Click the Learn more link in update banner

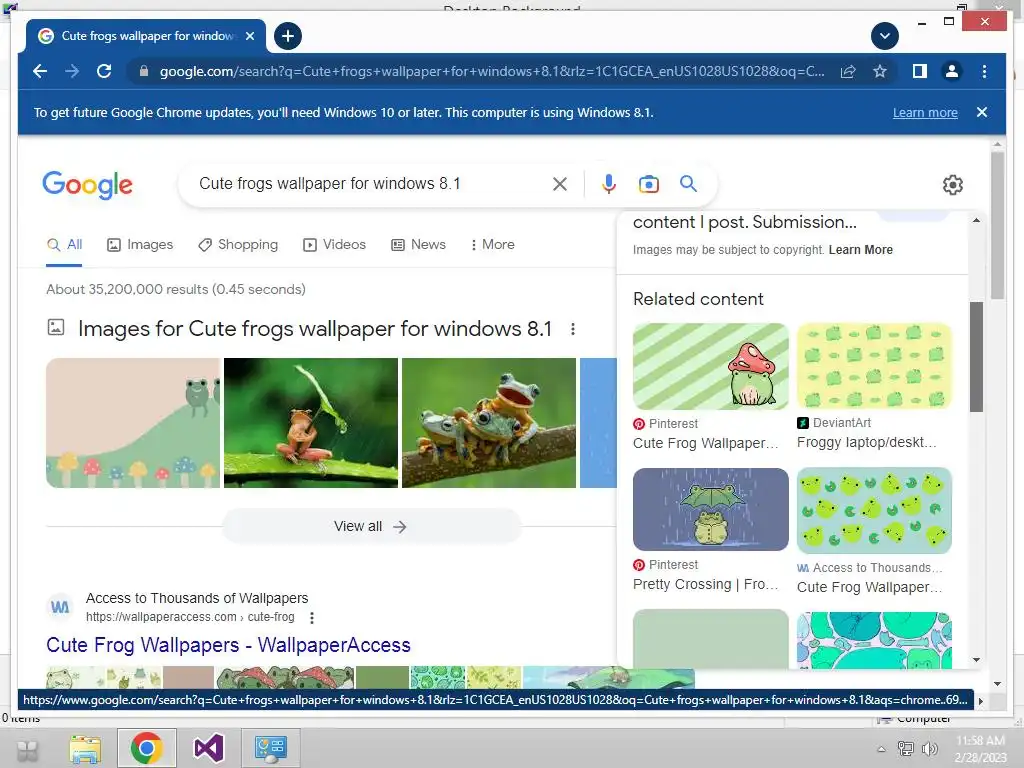click(x=925, y=112)
